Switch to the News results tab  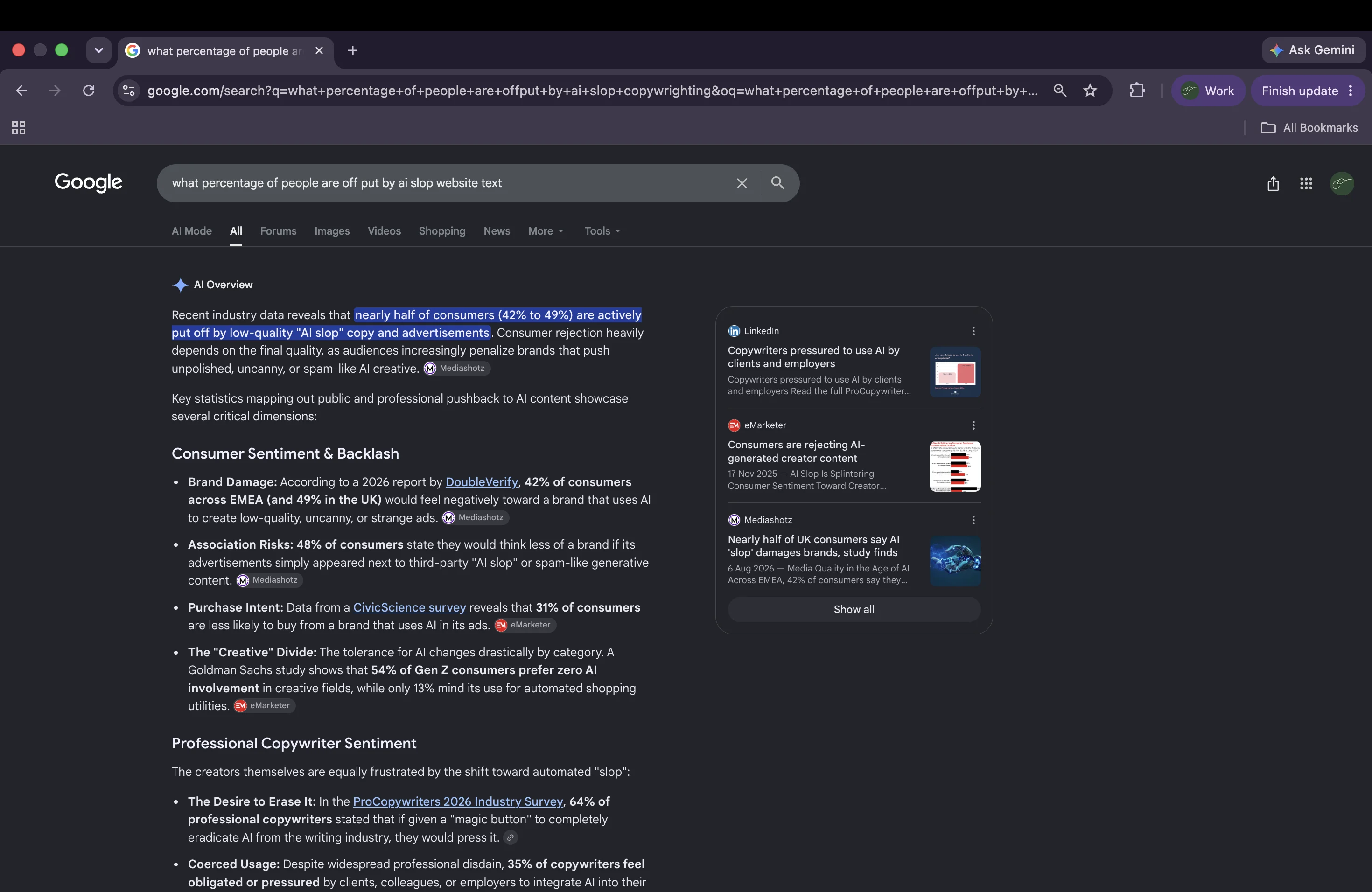pyautogui.click(x=497, y=231)
